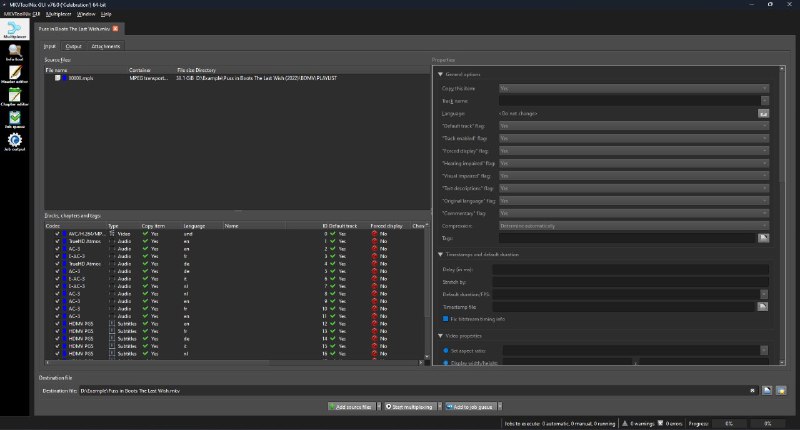Click the Language edit icon button

pos(763,114)
